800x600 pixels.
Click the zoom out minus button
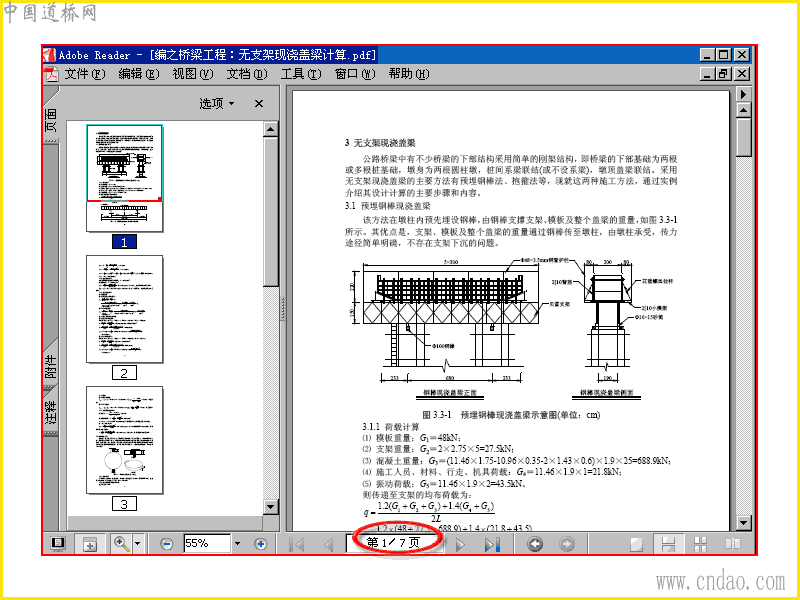[x=166, y=544]
